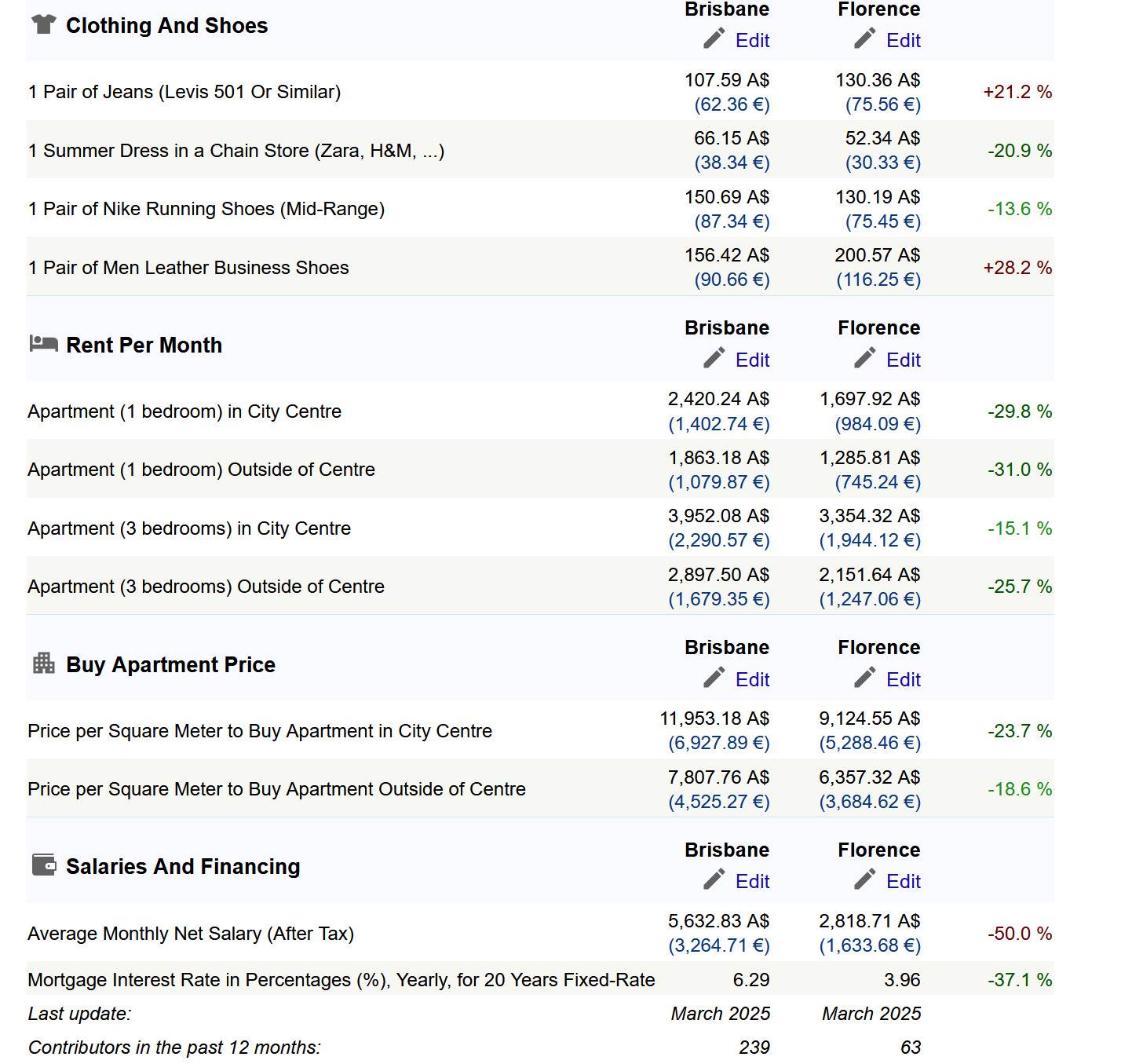Click pencil icon for Brisbane in Buy Apartment section
The width and height of the screenshot is (1132, 1064).
714,678
